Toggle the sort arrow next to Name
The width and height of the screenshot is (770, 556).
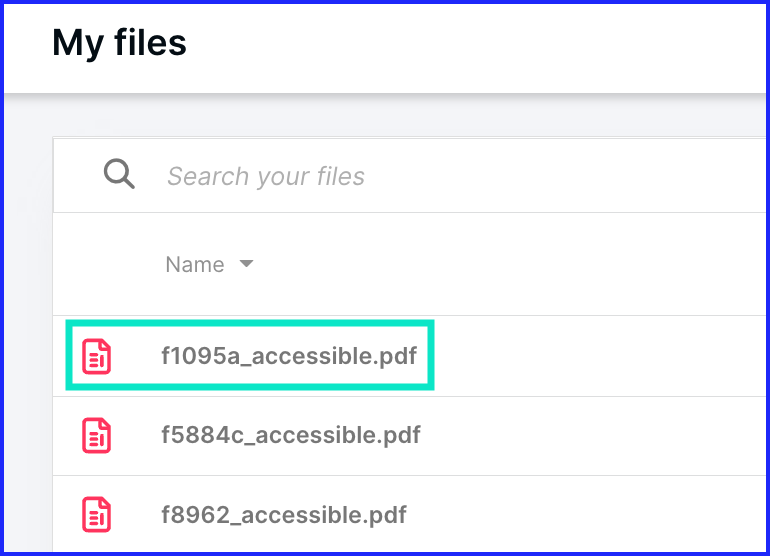(x=246, y=264)
